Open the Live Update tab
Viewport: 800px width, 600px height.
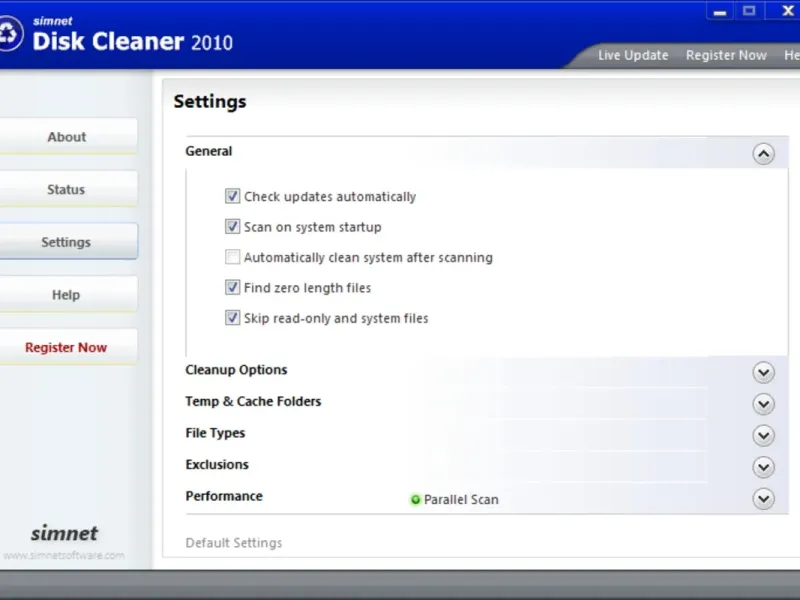click(x=633, y=55)
